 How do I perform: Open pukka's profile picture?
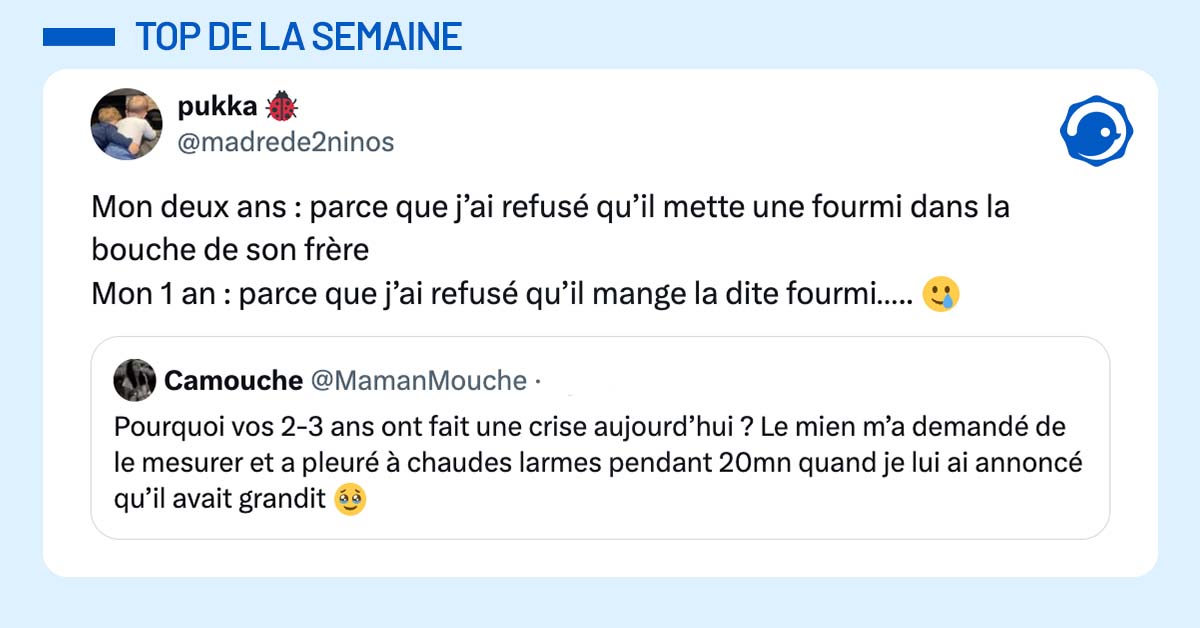click(x=125, y=124)
